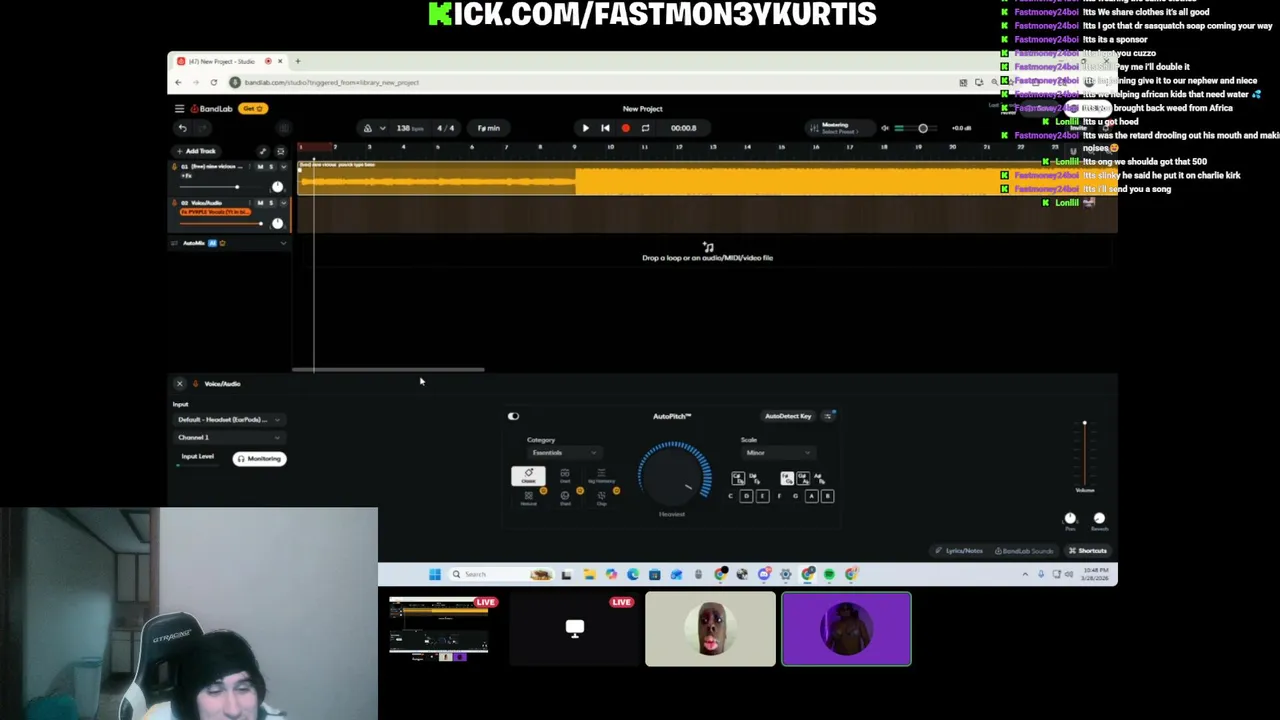Screen dimensions: 1280x720
Task: Select the Duet AutoPitch preset icon
Action: click(x=565, y=476)
